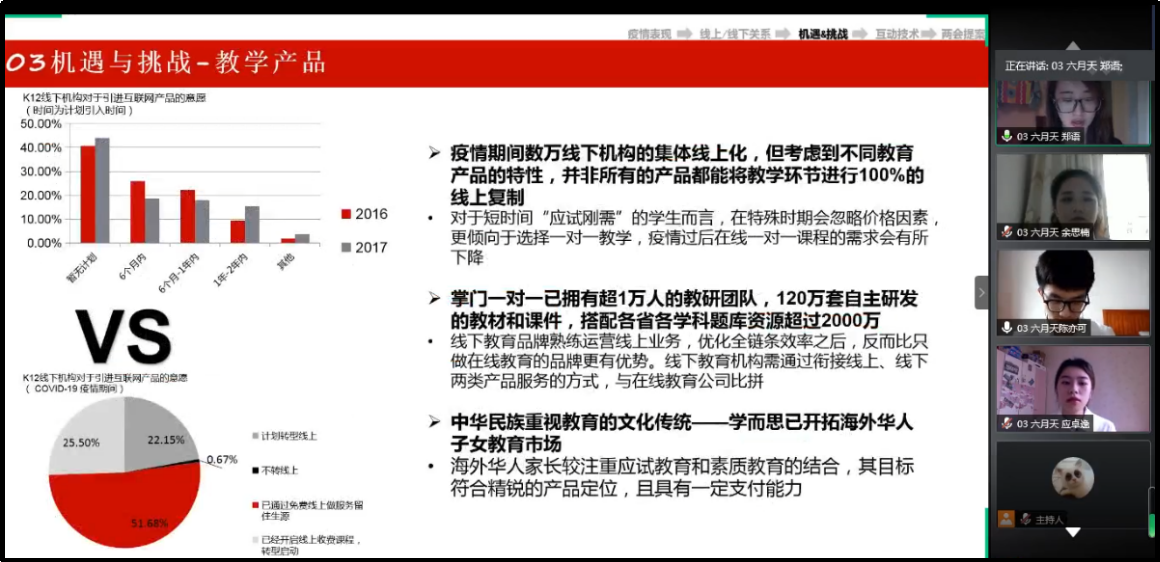The height and width of the screenshot is (562, 1160).
Task: Click the sidebar vertical scrollbar
Action: [x=1152, y=510]
